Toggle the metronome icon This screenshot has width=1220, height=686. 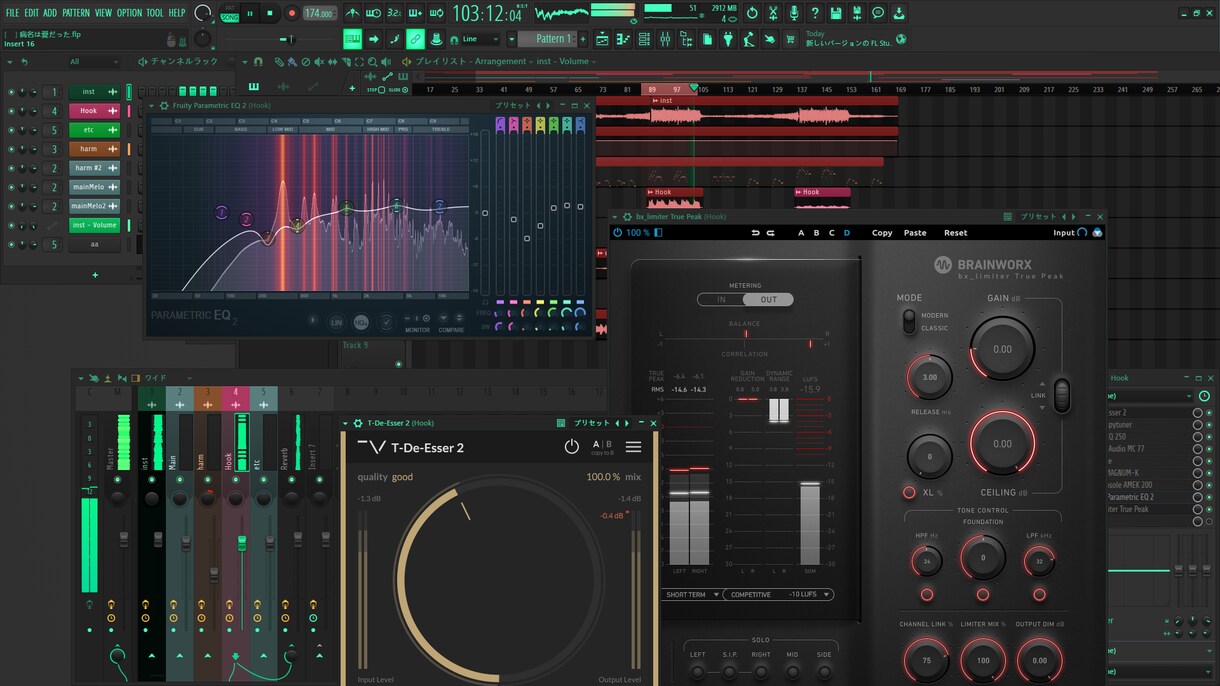(x=352, y=13)
